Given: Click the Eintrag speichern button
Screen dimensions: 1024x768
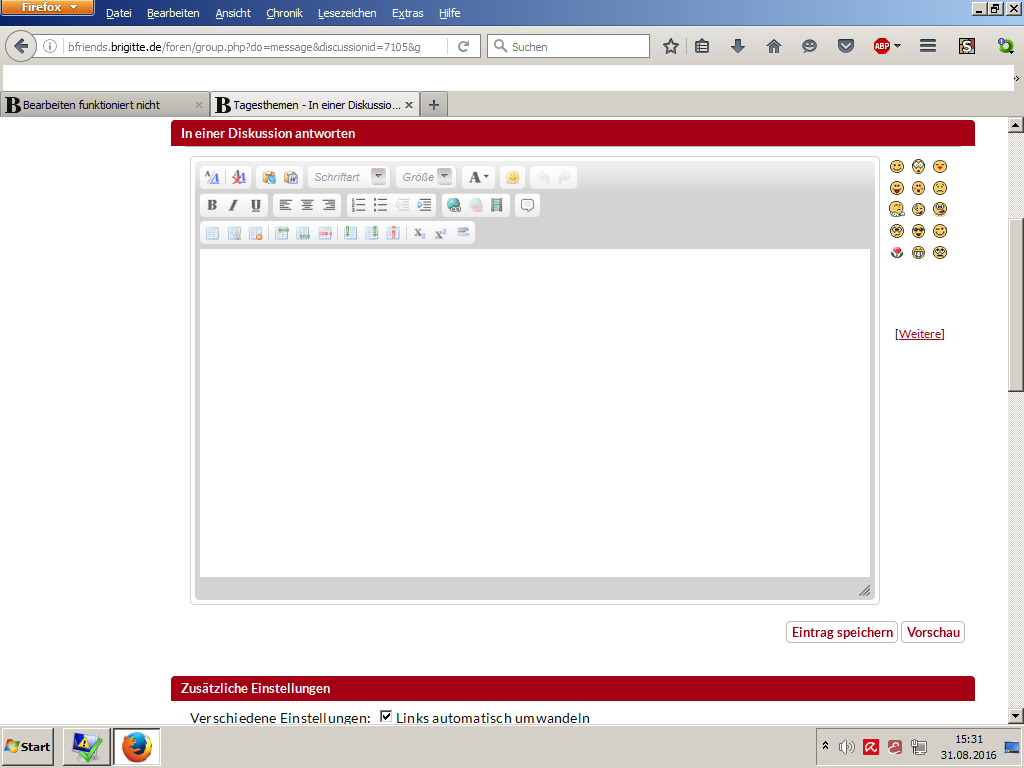Looking at the screenshot, I should pos(842,632).
